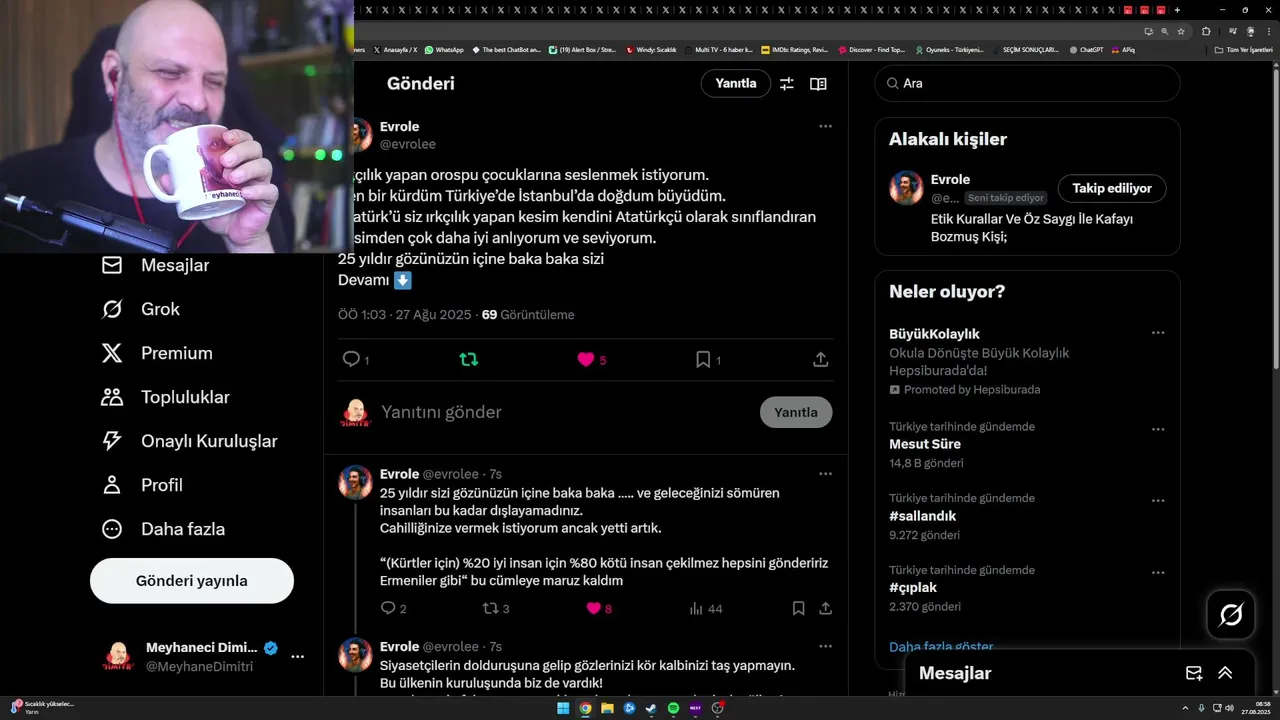1280x720 pixels.
Task: Select Premium in the sidebar
Action: point(157,353)
